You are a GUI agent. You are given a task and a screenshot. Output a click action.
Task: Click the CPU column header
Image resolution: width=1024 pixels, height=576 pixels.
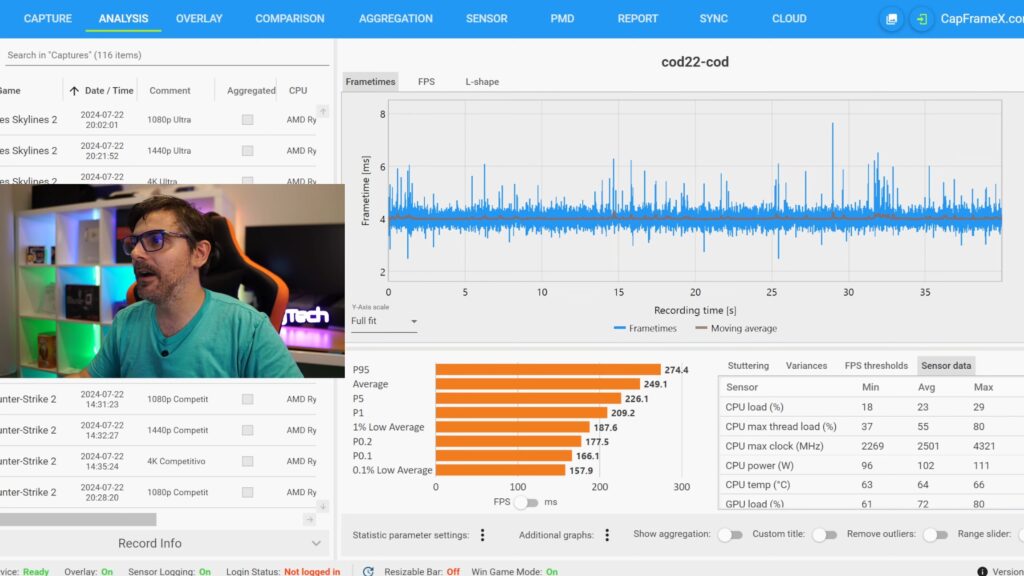298,91
